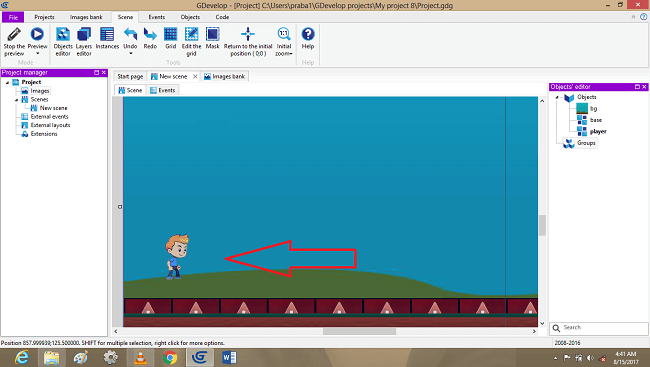Viewport: 650px width, 367px height.
Task: Close the New scene tab
Action: coord(195,76)
